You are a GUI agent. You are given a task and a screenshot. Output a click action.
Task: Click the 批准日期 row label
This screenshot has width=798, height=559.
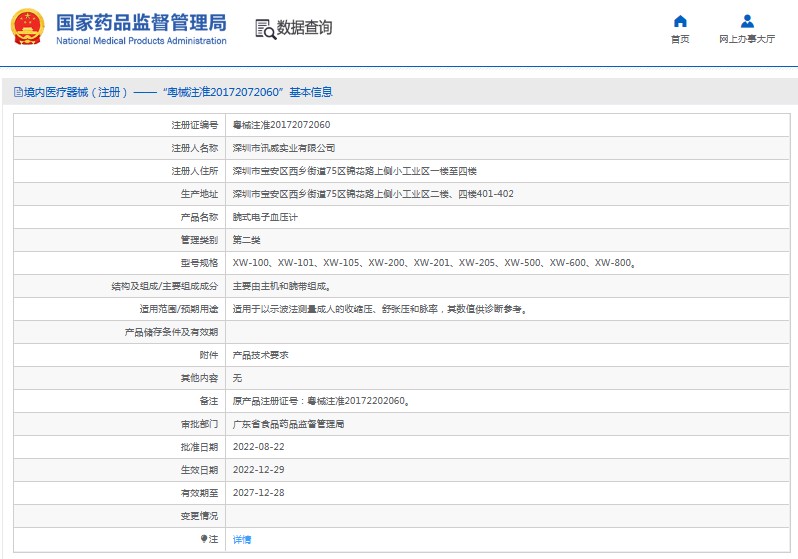[x=199, y=448]
